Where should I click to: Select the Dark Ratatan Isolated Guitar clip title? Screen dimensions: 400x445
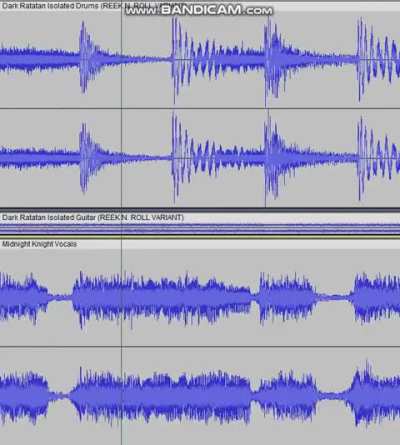click(x=93, y=218)
